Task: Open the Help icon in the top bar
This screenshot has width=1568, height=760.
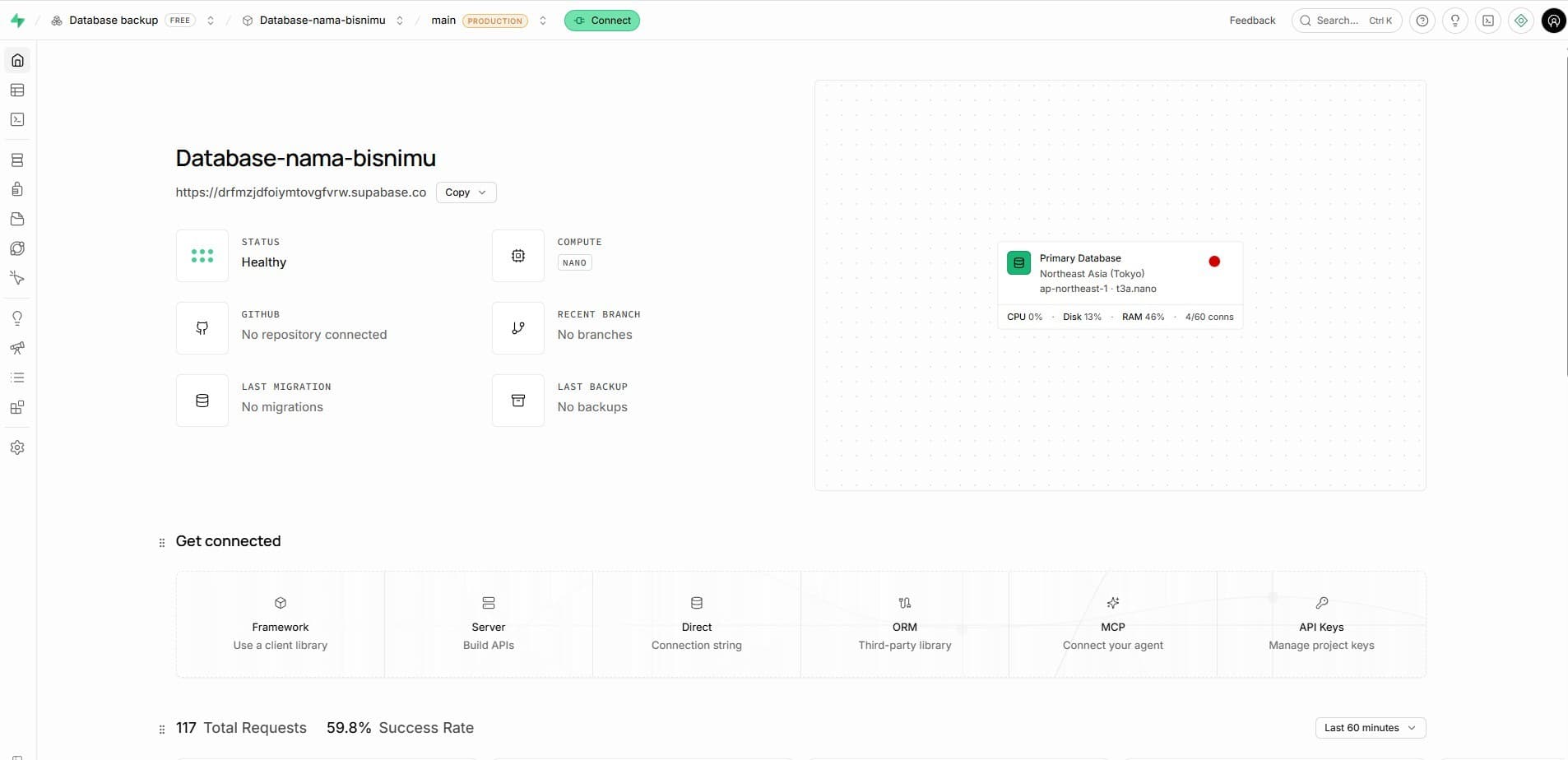Action: 1422,21
